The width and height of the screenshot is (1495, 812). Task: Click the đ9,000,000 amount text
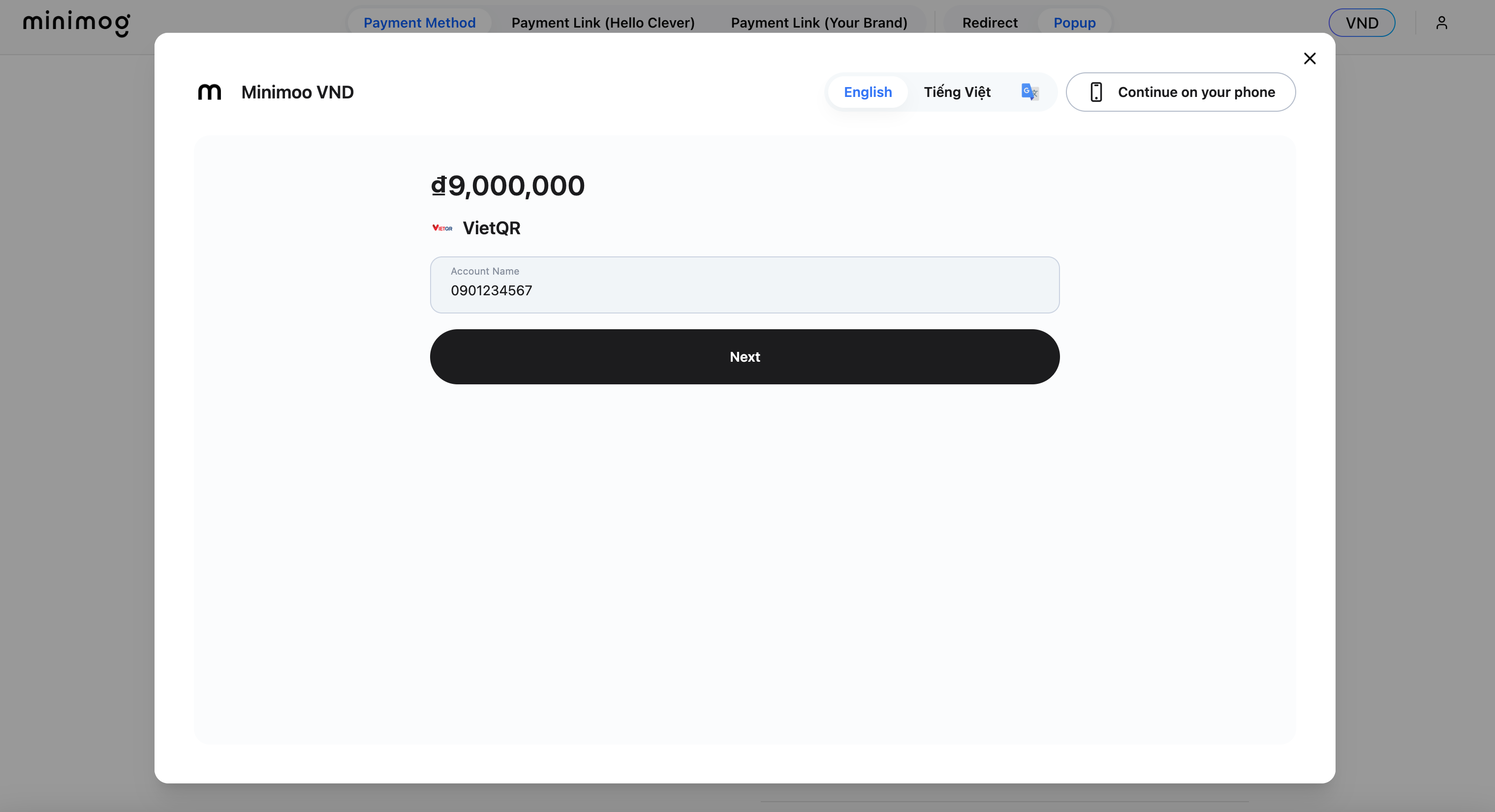[508, 186]
